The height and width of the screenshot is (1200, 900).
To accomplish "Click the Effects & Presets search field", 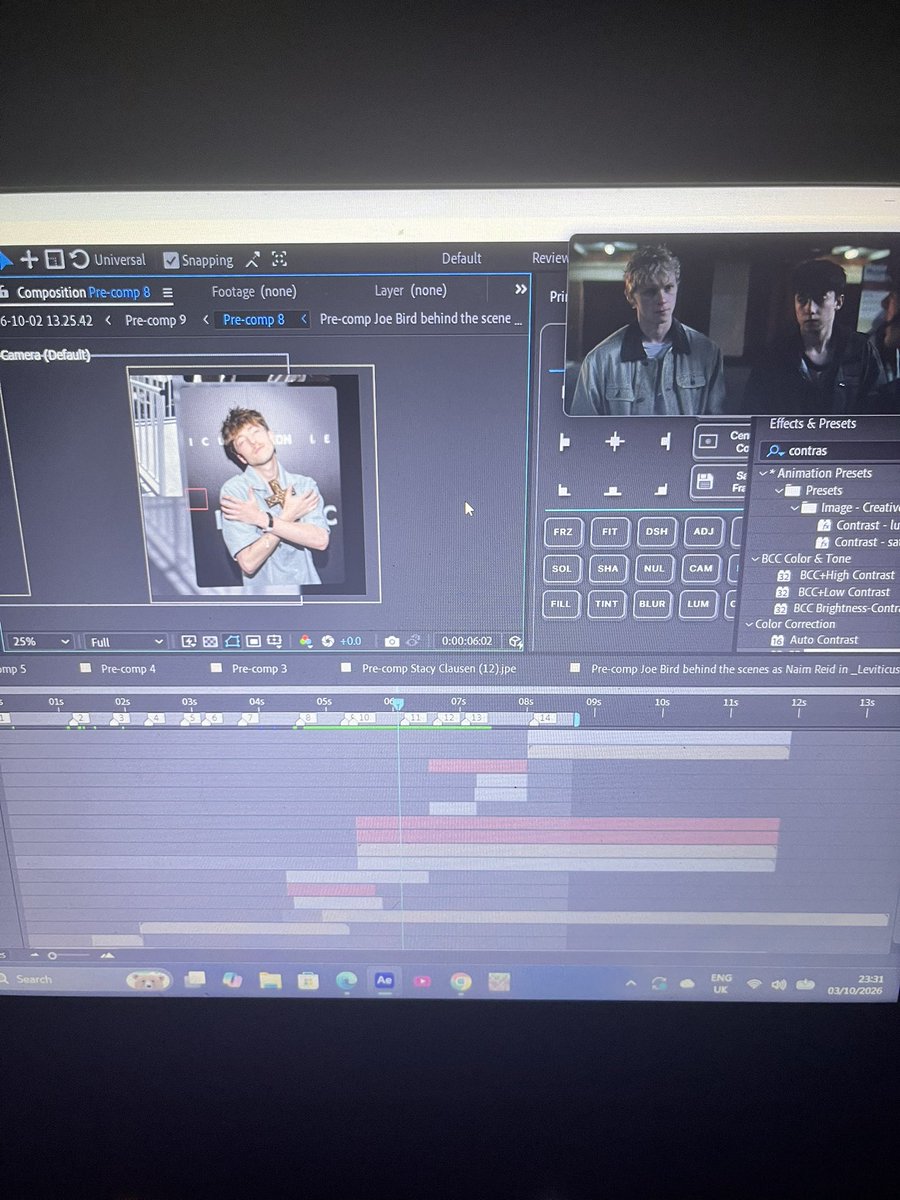I will pyautogui.click(x=830, y=451).
